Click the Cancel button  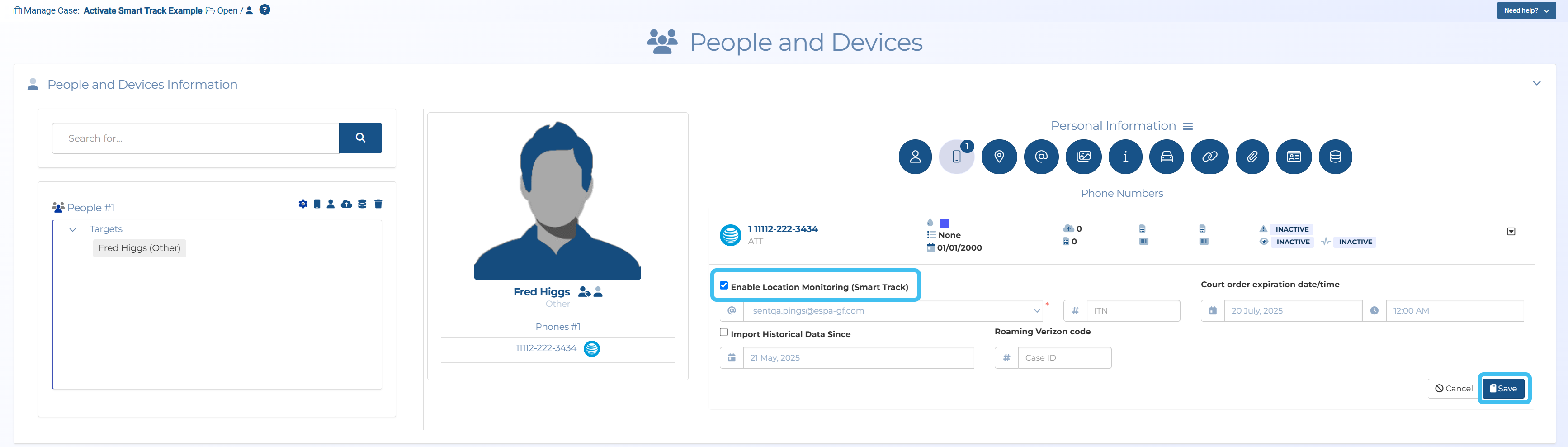[x=1454, y=389]
